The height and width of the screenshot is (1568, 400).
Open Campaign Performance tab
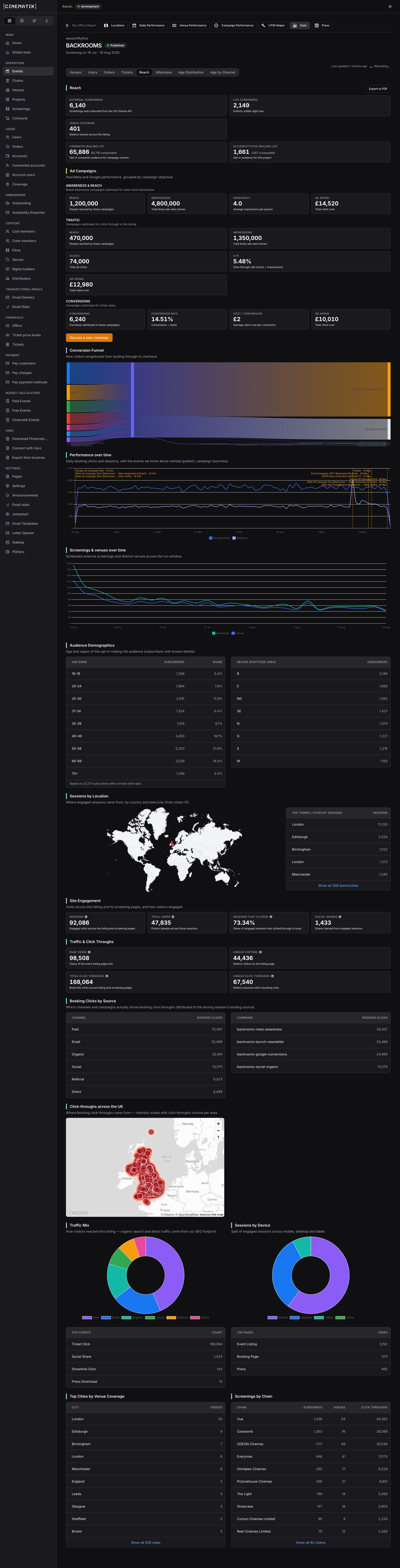[x=234, y=26]
